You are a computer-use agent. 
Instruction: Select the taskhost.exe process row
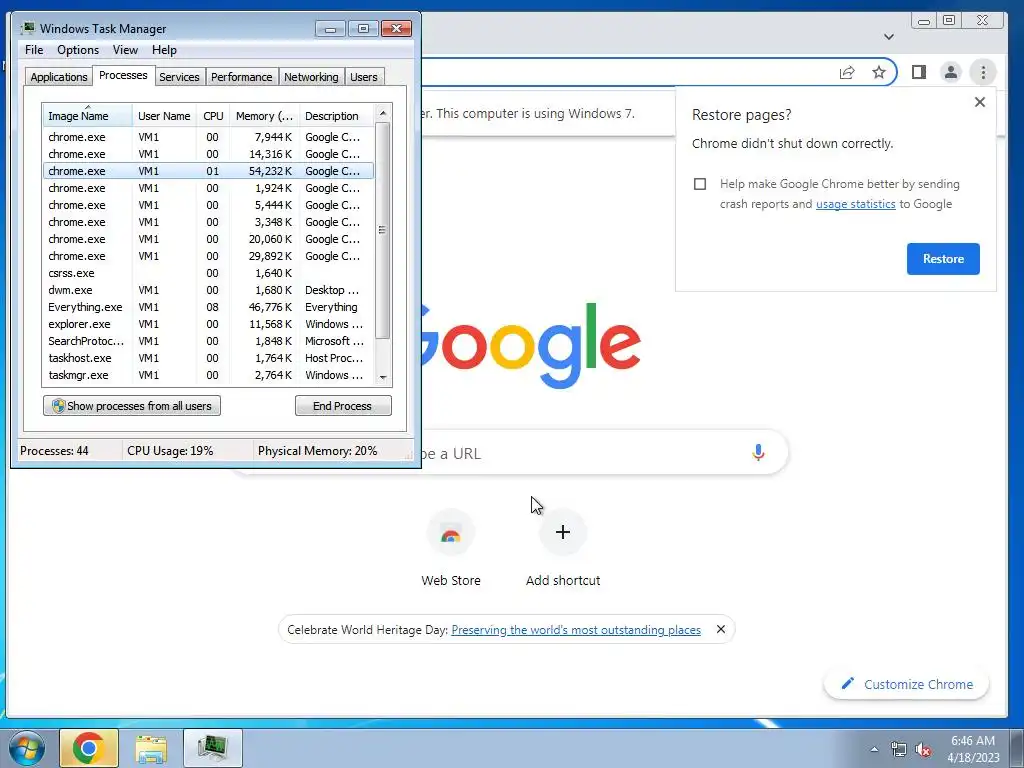pos(208,358)
